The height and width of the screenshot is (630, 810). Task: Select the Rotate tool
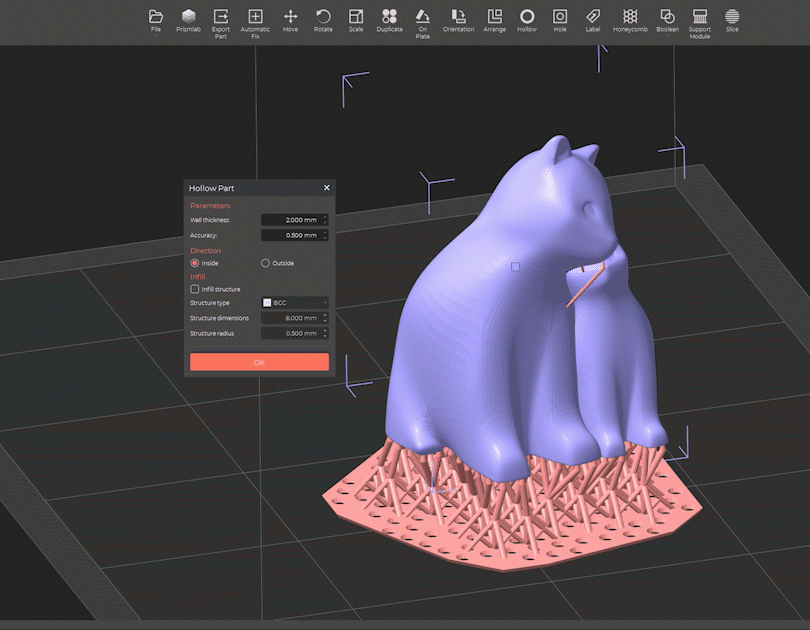323,18
